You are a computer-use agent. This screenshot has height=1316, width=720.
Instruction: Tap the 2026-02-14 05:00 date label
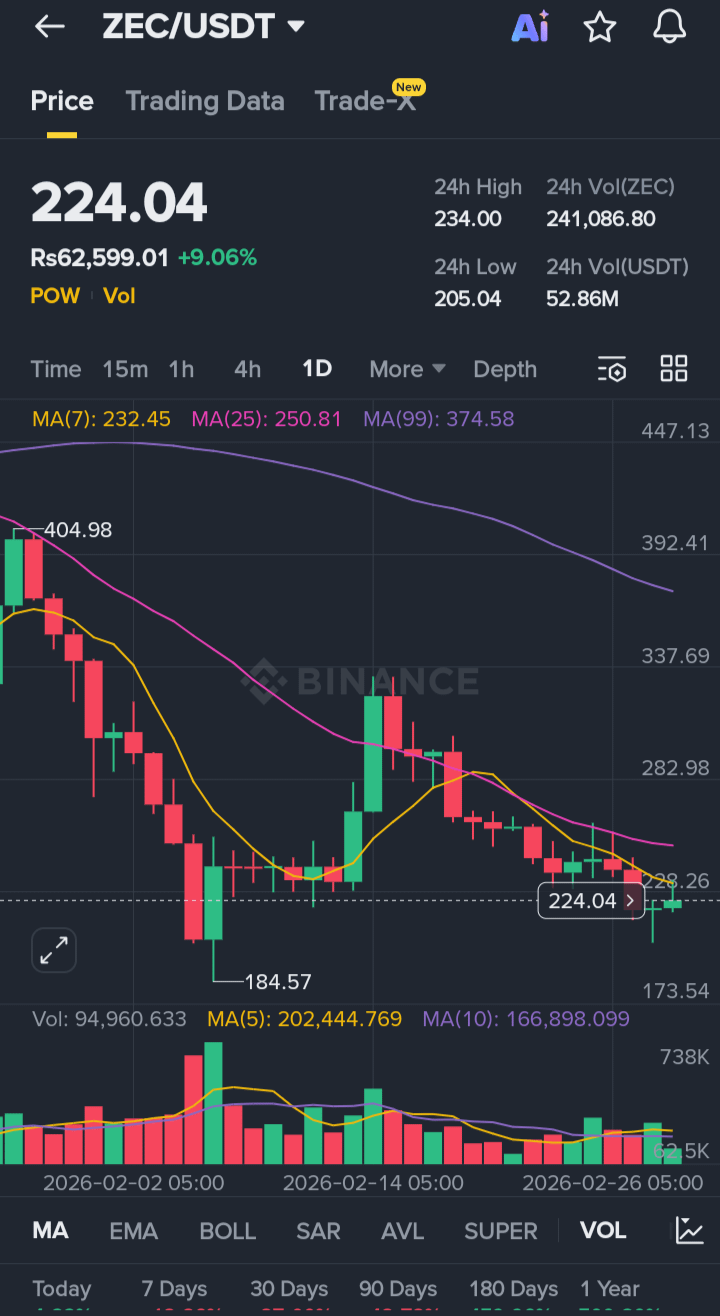tap(373, 1183)
